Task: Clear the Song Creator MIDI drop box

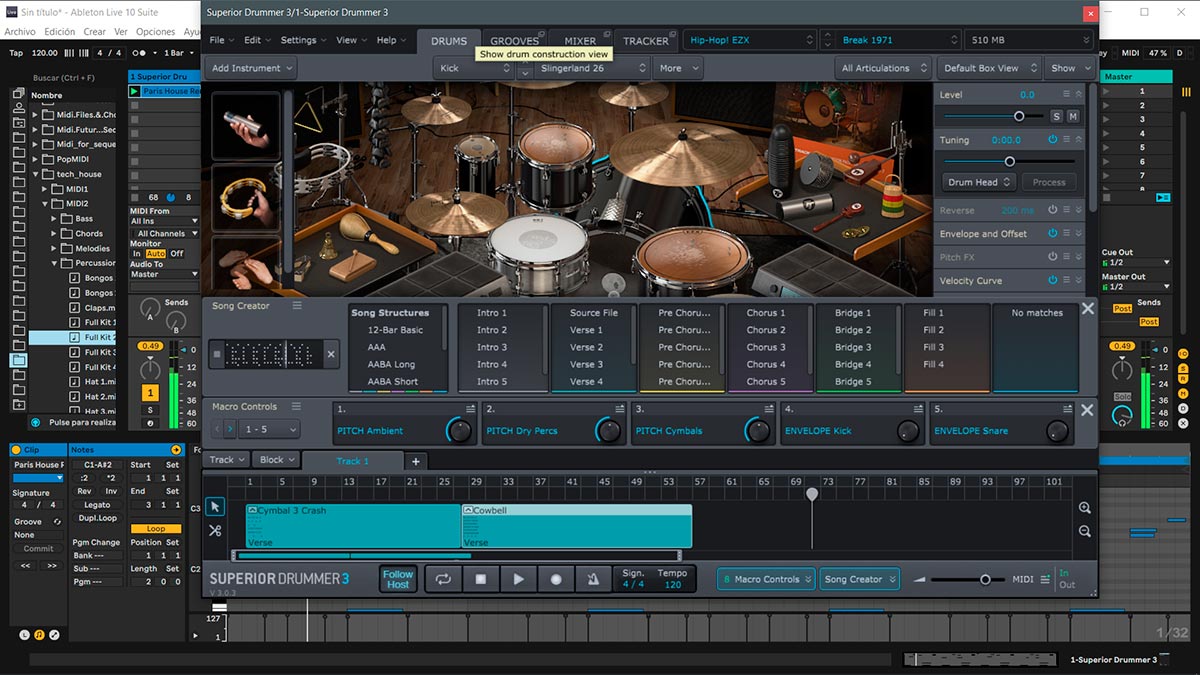Action: [332, 354]
